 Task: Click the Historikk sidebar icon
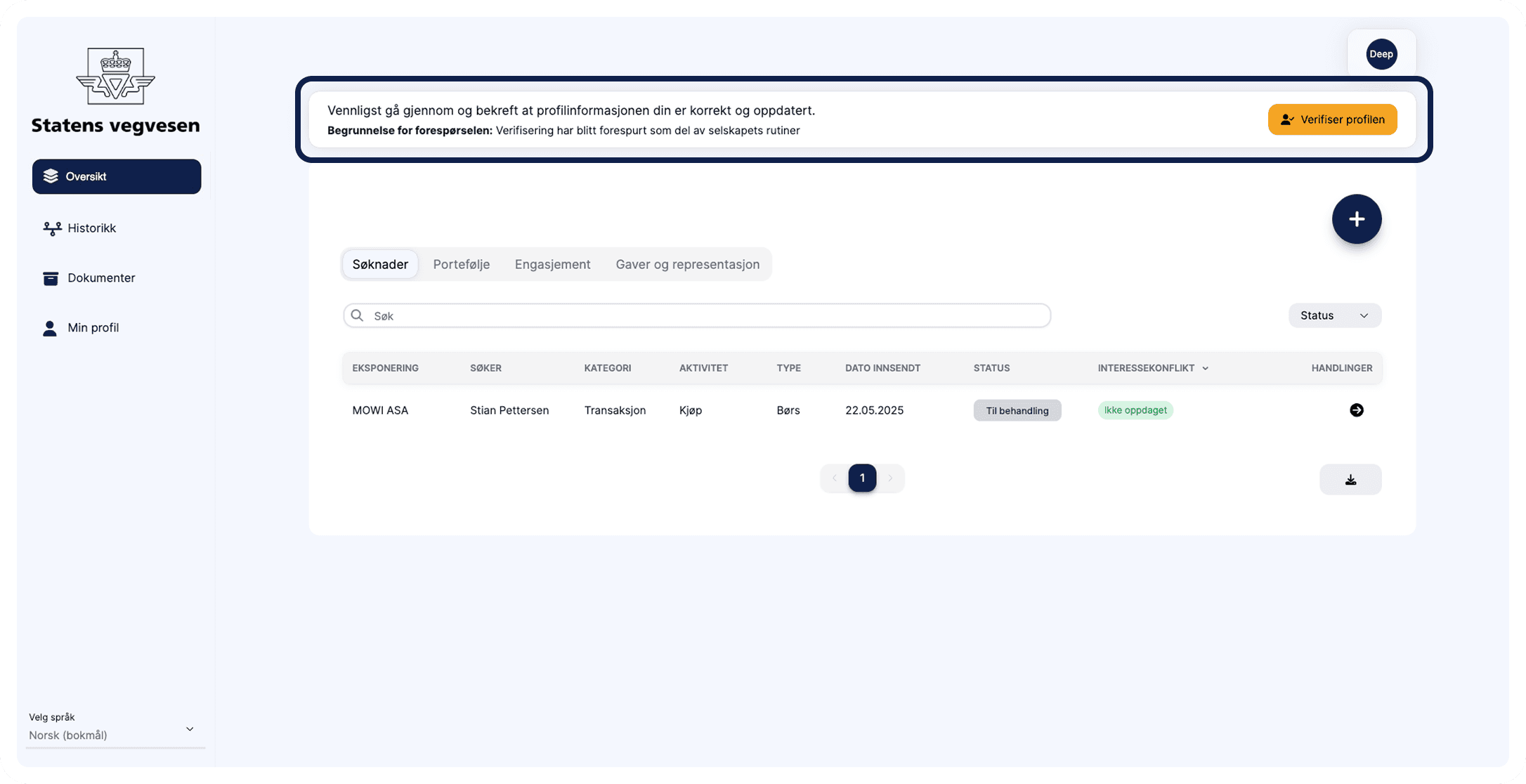52,228
